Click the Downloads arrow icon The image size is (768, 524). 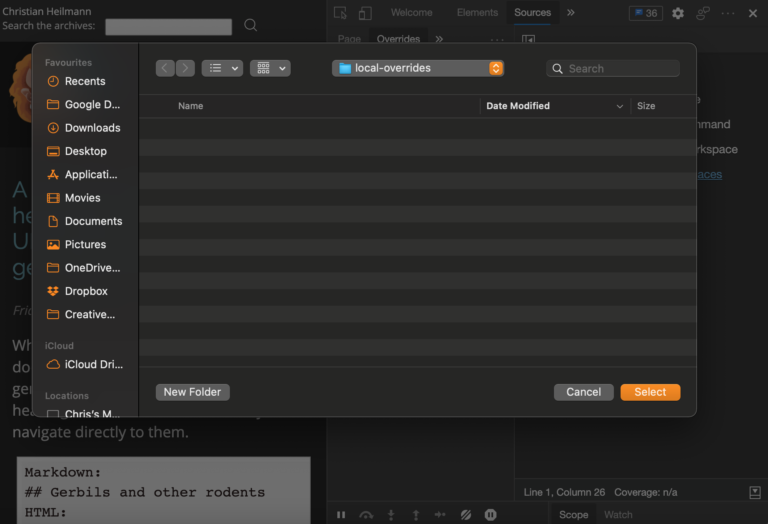tap(53, 128)
